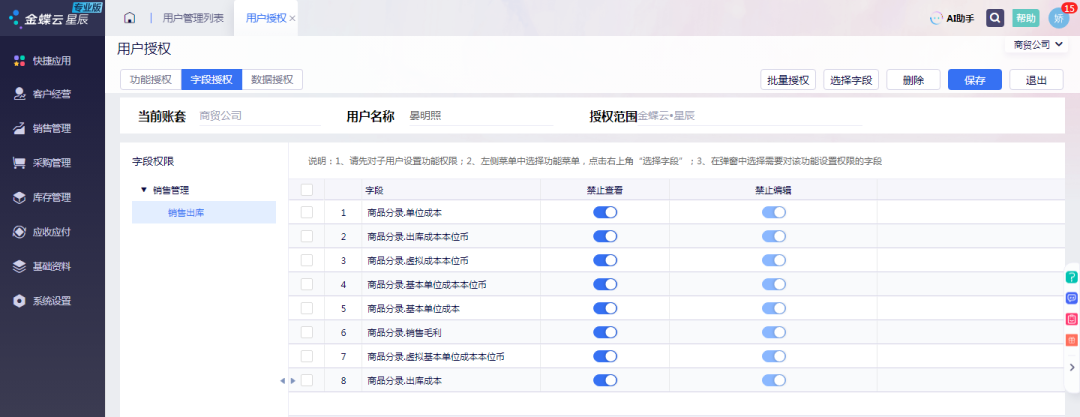This screenshot has width=1080, height=417.
Task: Open 系统设置 in the sidebar
Action: [52, 301]
